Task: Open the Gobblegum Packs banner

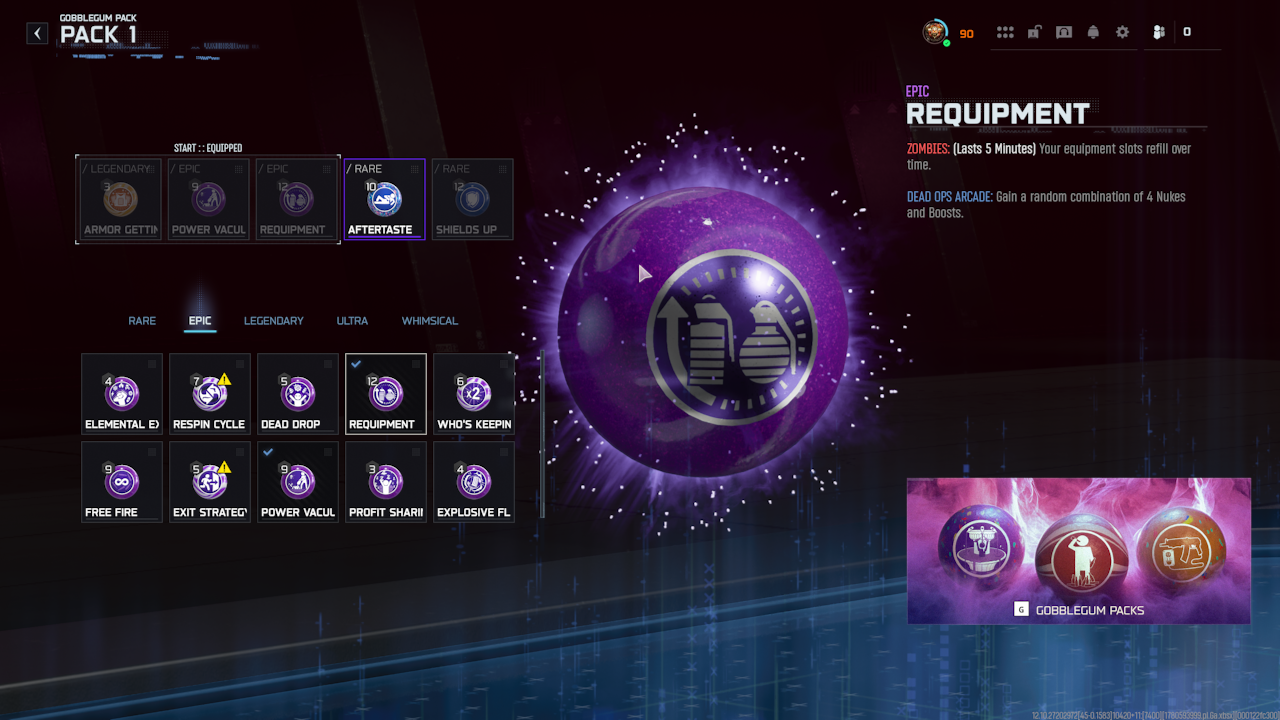Action: click(1079, 551)
